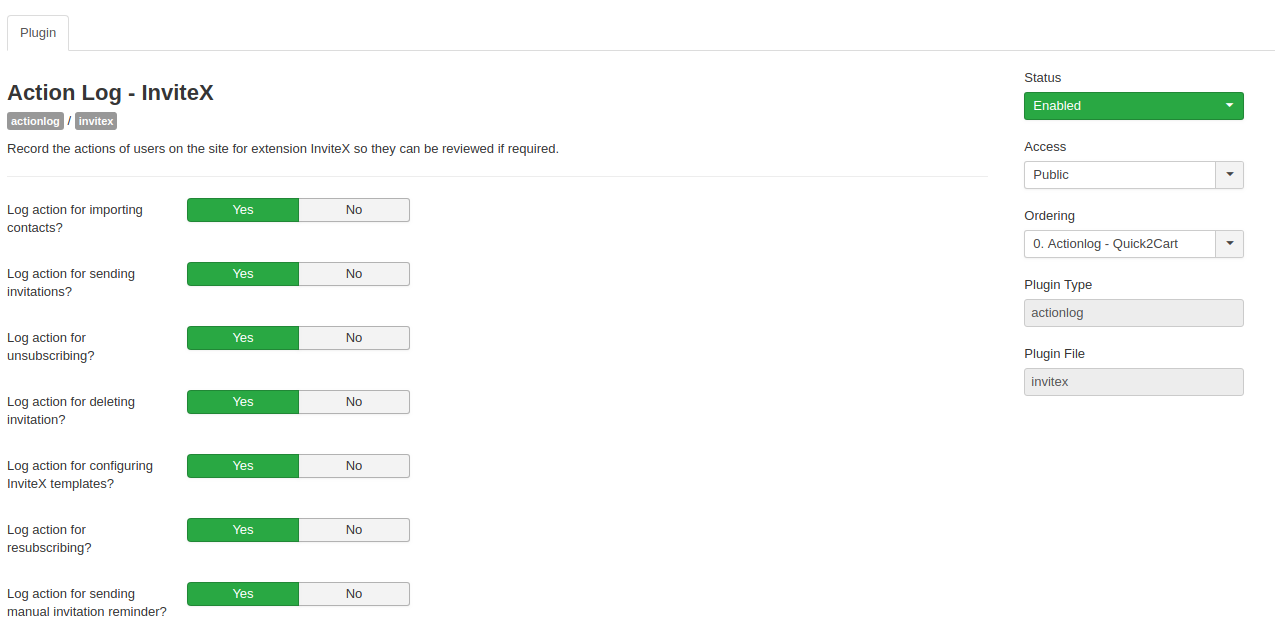Click the Status dropdown caret icon
The image size is (1275, 640).
point(1229,105)
